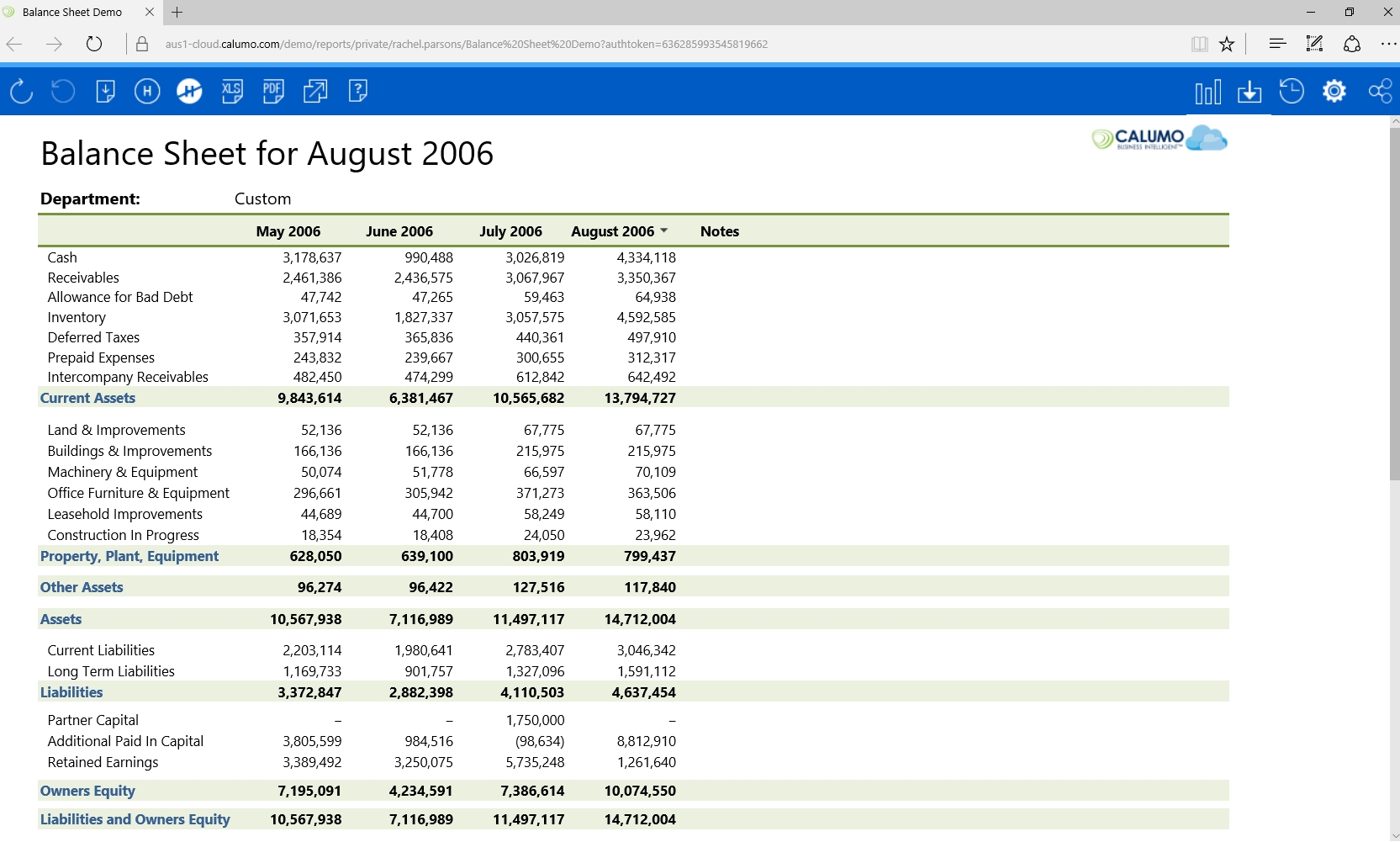The width and height of the screenshot is (1400, 842).
Task: Click Liabilities and Owners Equity label
Action: click(x=135, y=819)
